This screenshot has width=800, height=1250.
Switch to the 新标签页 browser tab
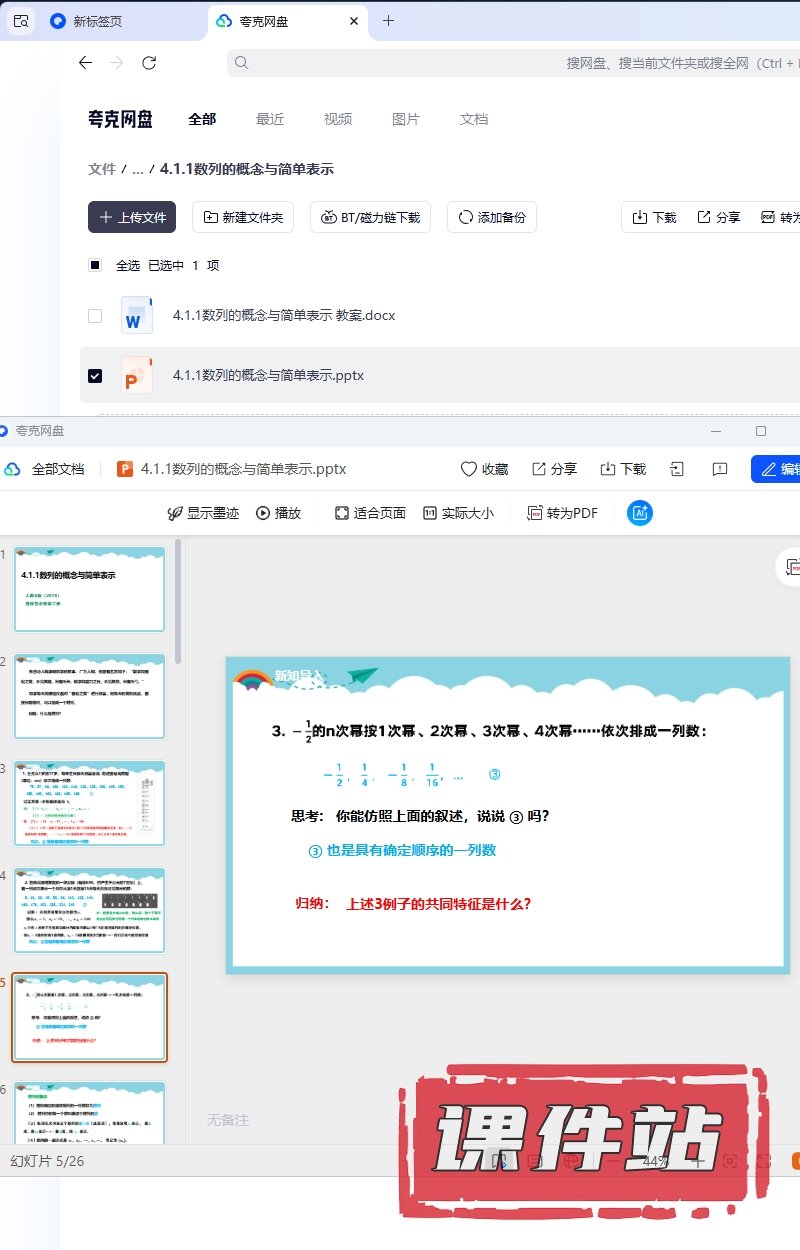(97, 21)
